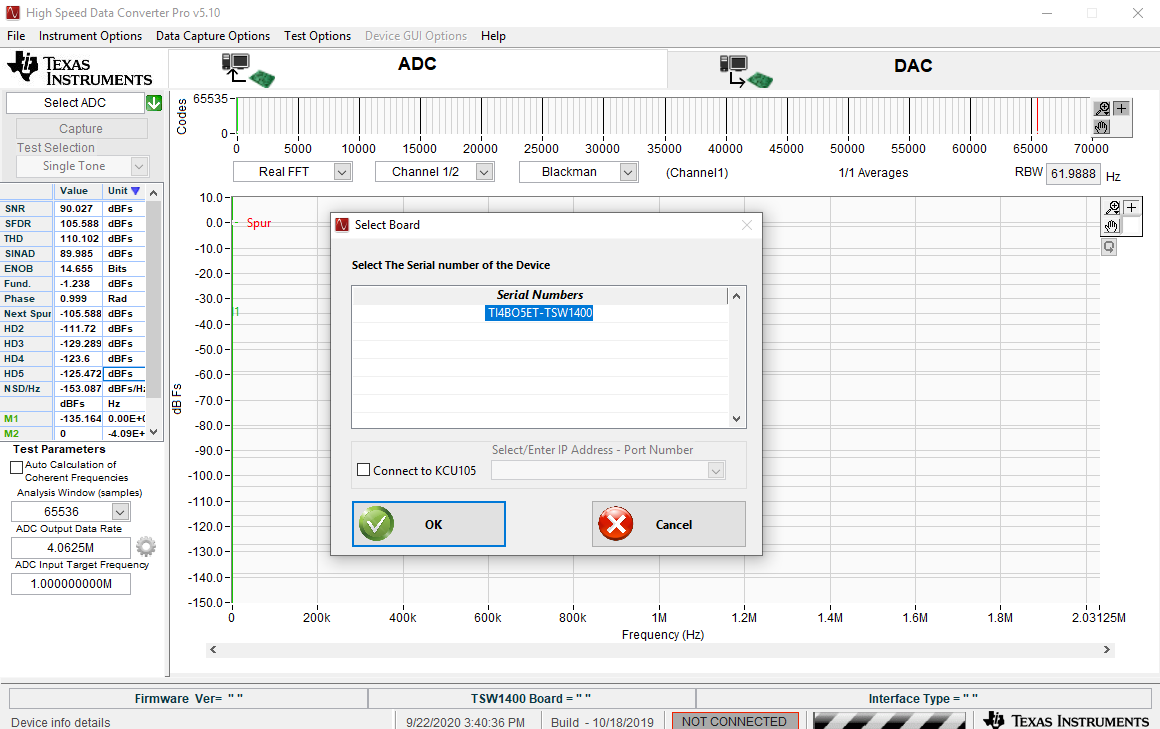Select the zoom tool above the Codes plot

tap(1102, 107)
